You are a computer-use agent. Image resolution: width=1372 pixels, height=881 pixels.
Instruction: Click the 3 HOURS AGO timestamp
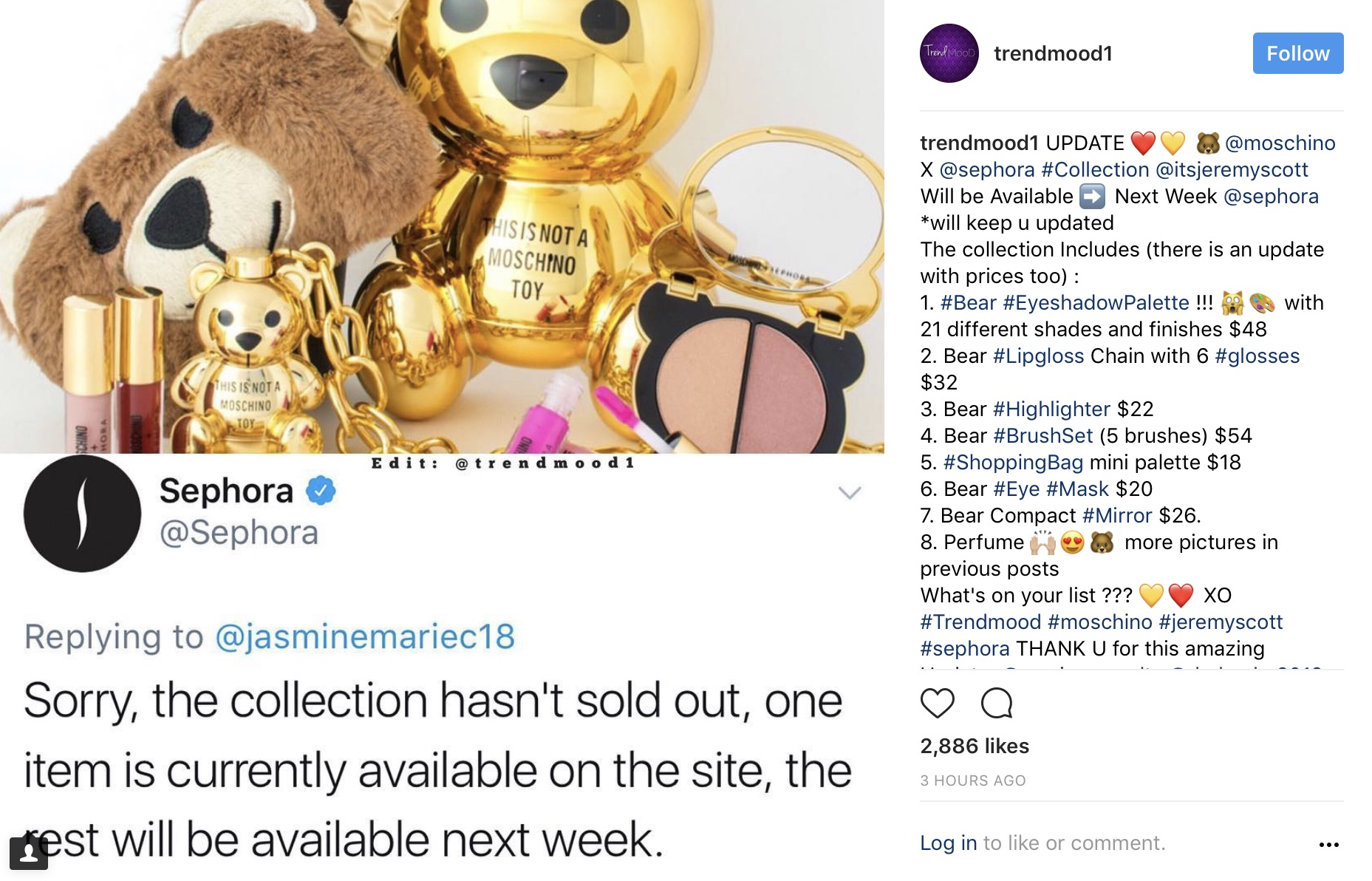click(973, 780)
